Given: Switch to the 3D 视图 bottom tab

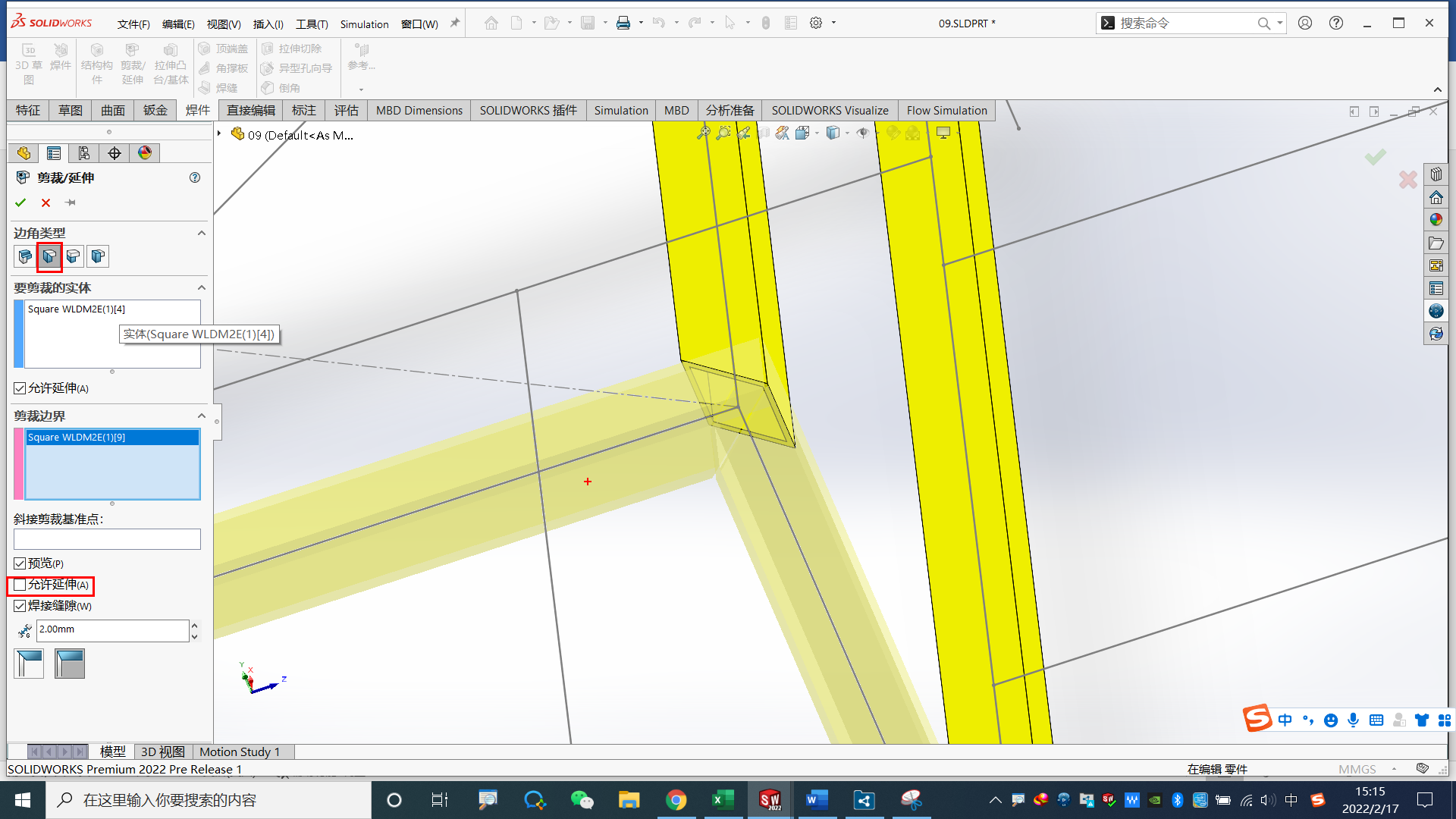Looking at the screenshot, I should click(163, 752).
